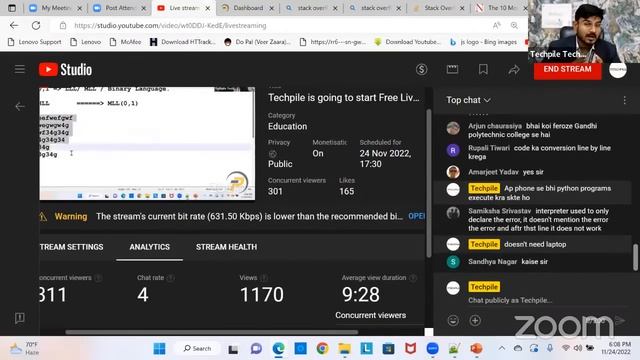Open the emoji picker in chat
The width and height of the screenshot is (640, 360).
pyautogui.click(x=453, y=320)
